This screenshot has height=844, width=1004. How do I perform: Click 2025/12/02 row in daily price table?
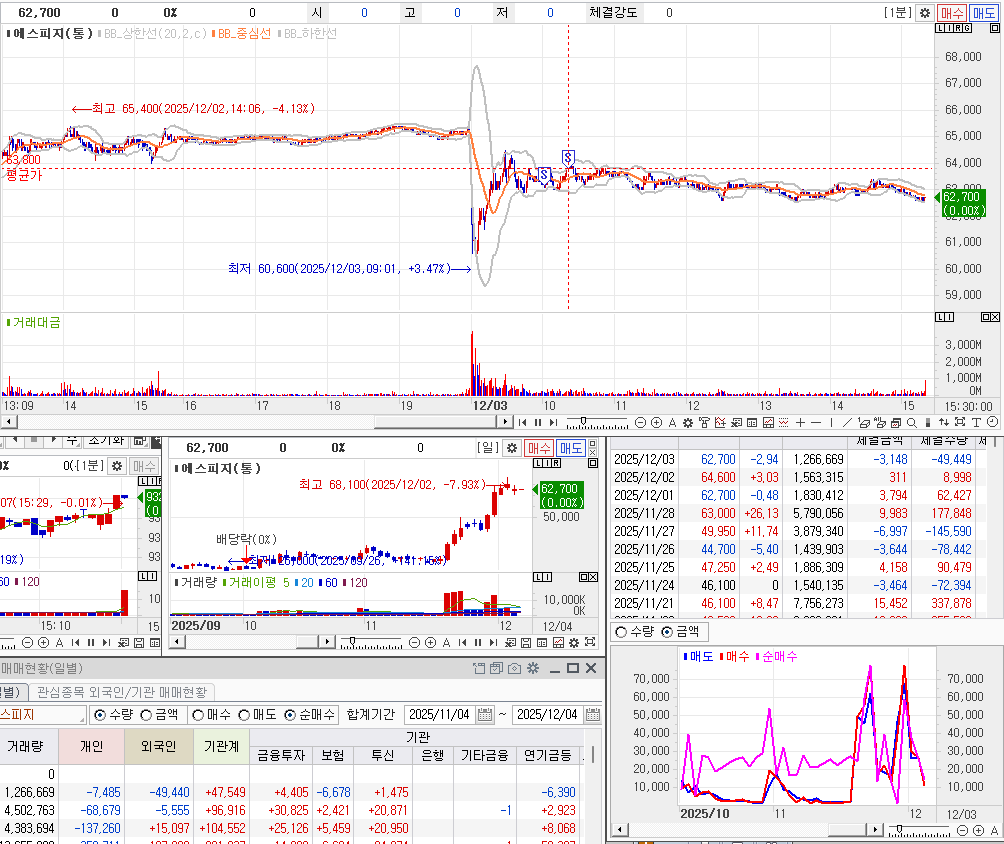(x=800, y=478)
